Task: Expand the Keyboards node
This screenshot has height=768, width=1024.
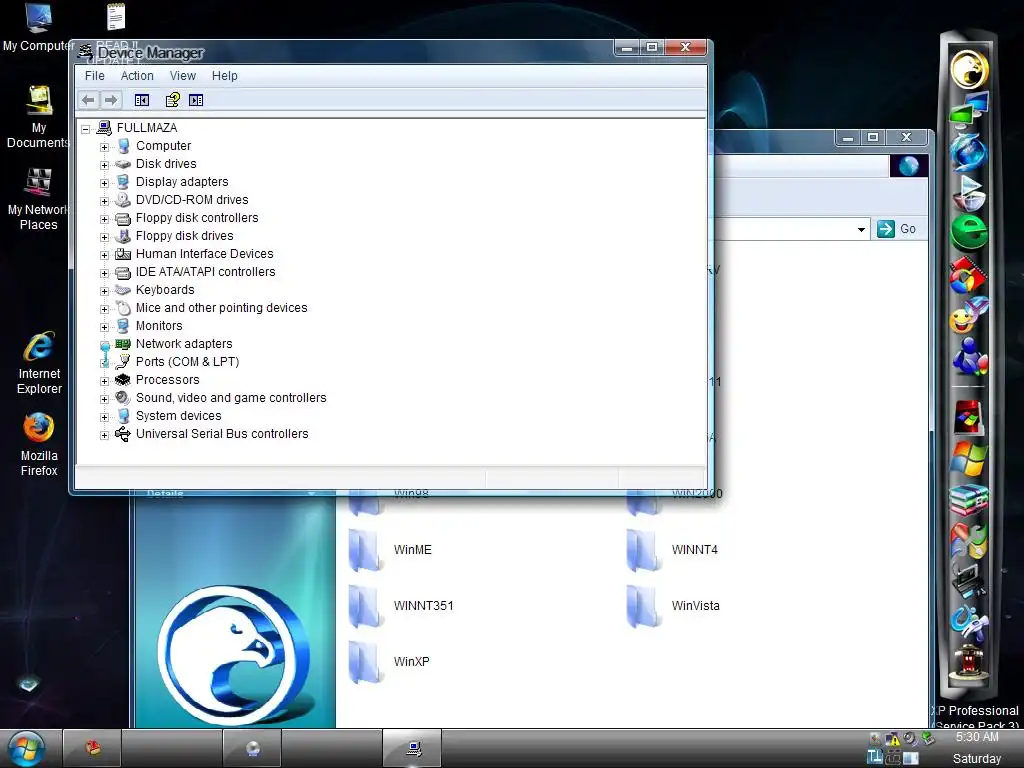Action: [104, 291]
